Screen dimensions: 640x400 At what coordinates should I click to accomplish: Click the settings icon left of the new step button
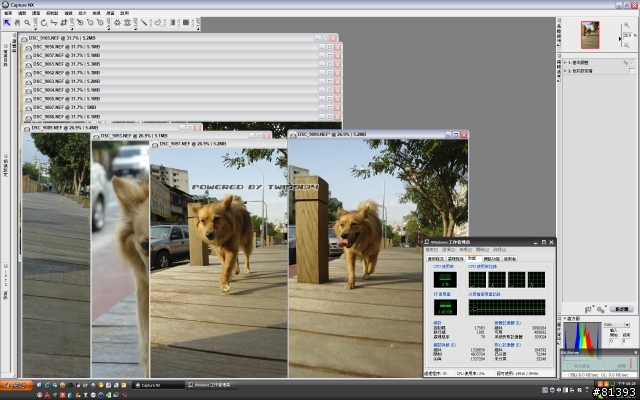tap(588, 309)
